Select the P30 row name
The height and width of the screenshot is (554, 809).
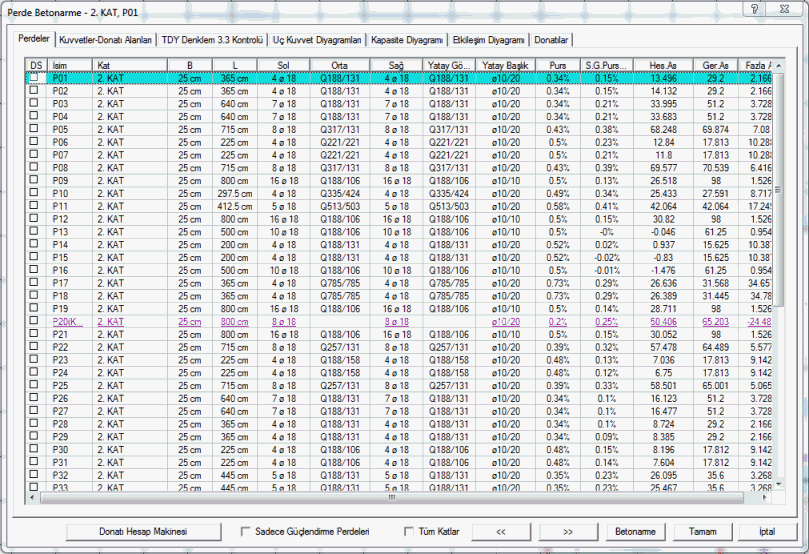pyautogui.click(x=60, y=449)
